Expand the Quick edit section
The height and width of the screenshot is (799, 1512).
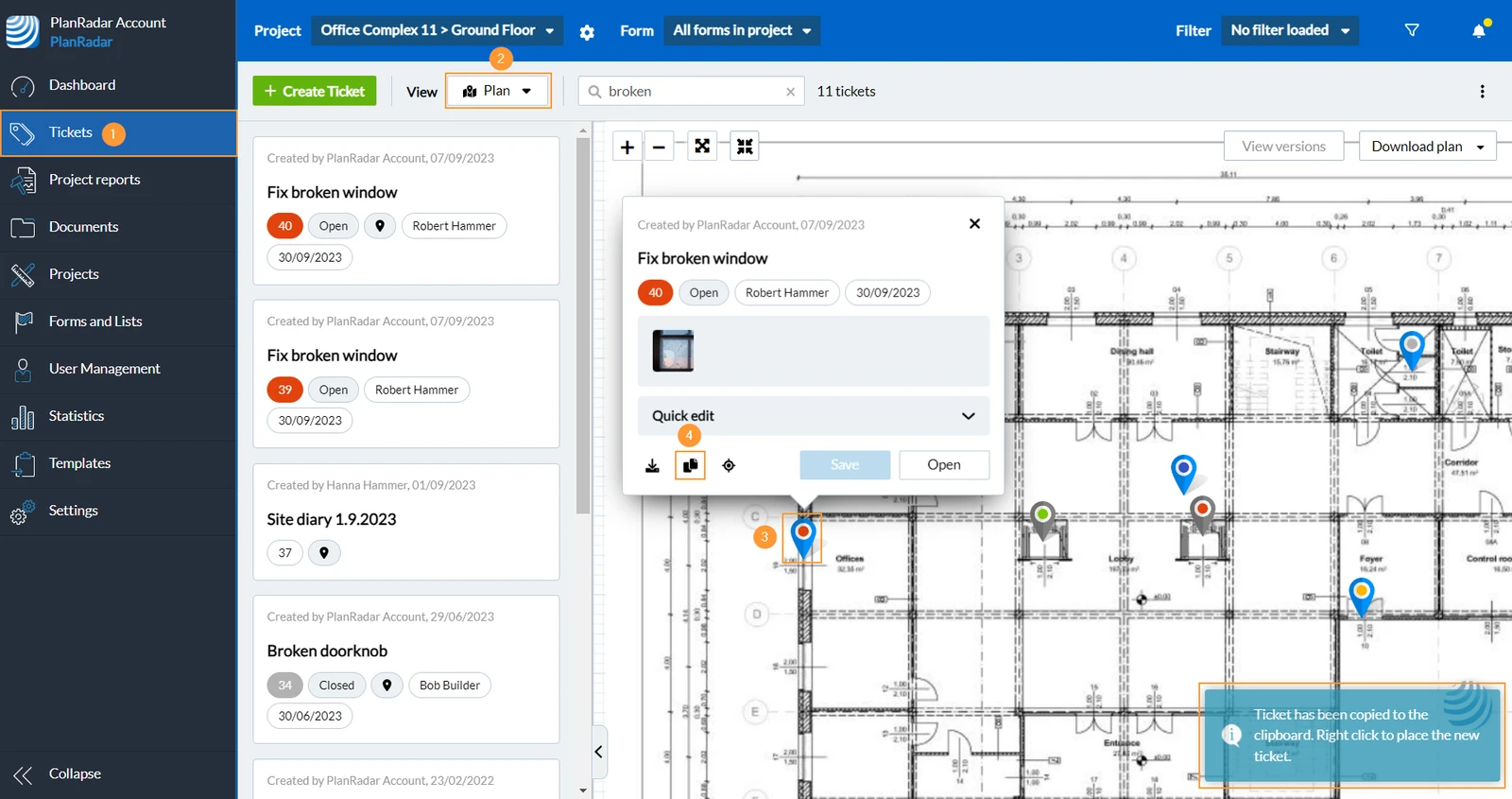pos(814,416)
